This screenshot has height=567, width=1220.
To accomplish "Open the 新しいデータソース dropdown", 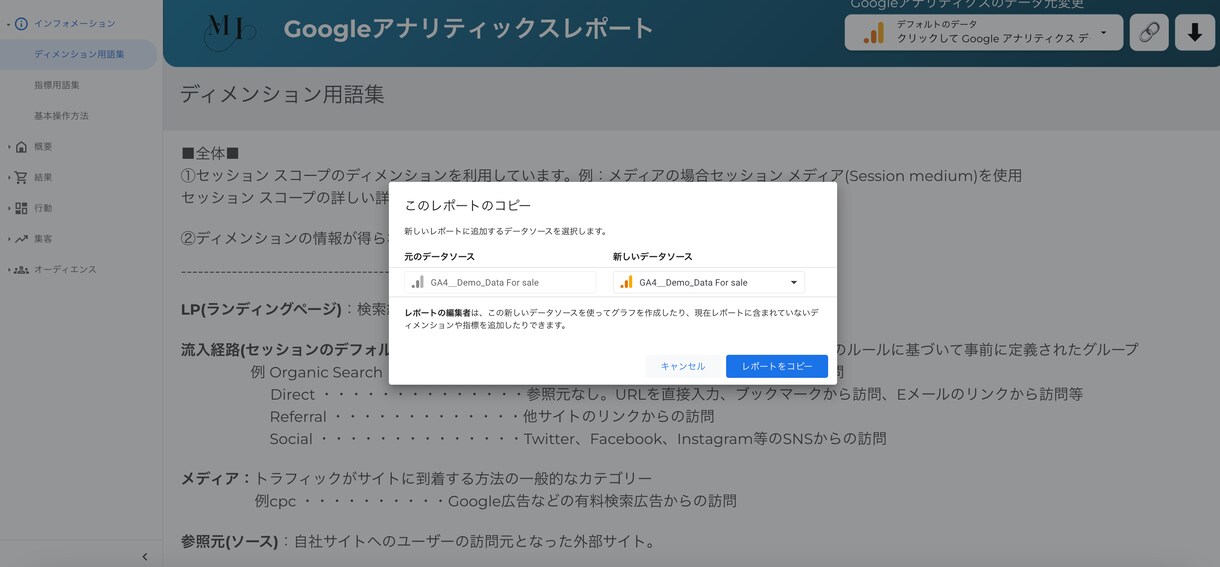I will click(x=709, y=282).
